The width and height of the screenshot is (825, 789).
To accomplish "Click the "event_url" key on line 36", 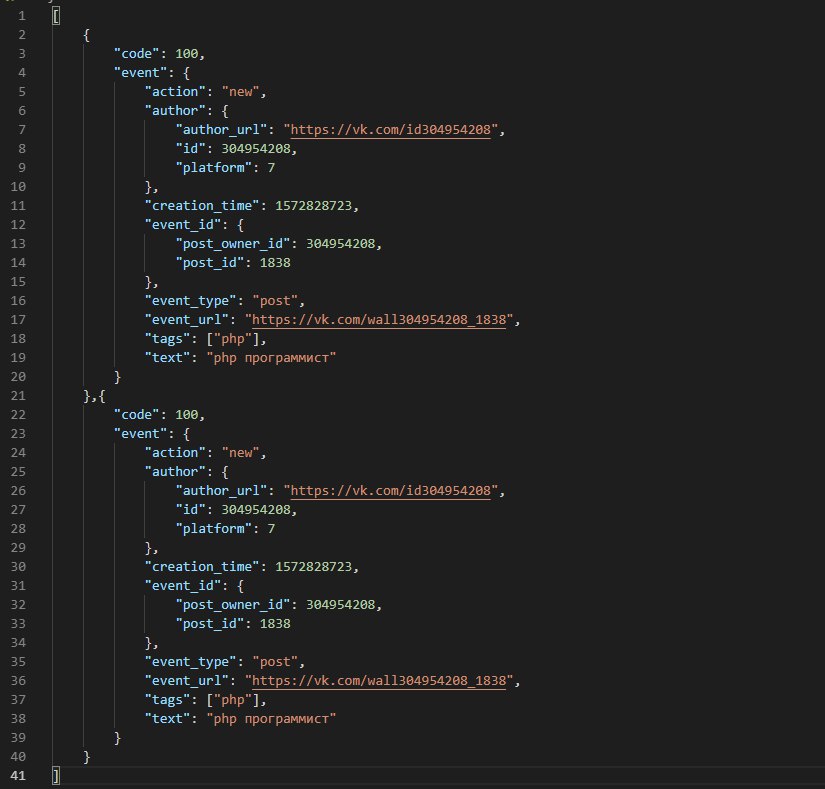I will 187,681.
